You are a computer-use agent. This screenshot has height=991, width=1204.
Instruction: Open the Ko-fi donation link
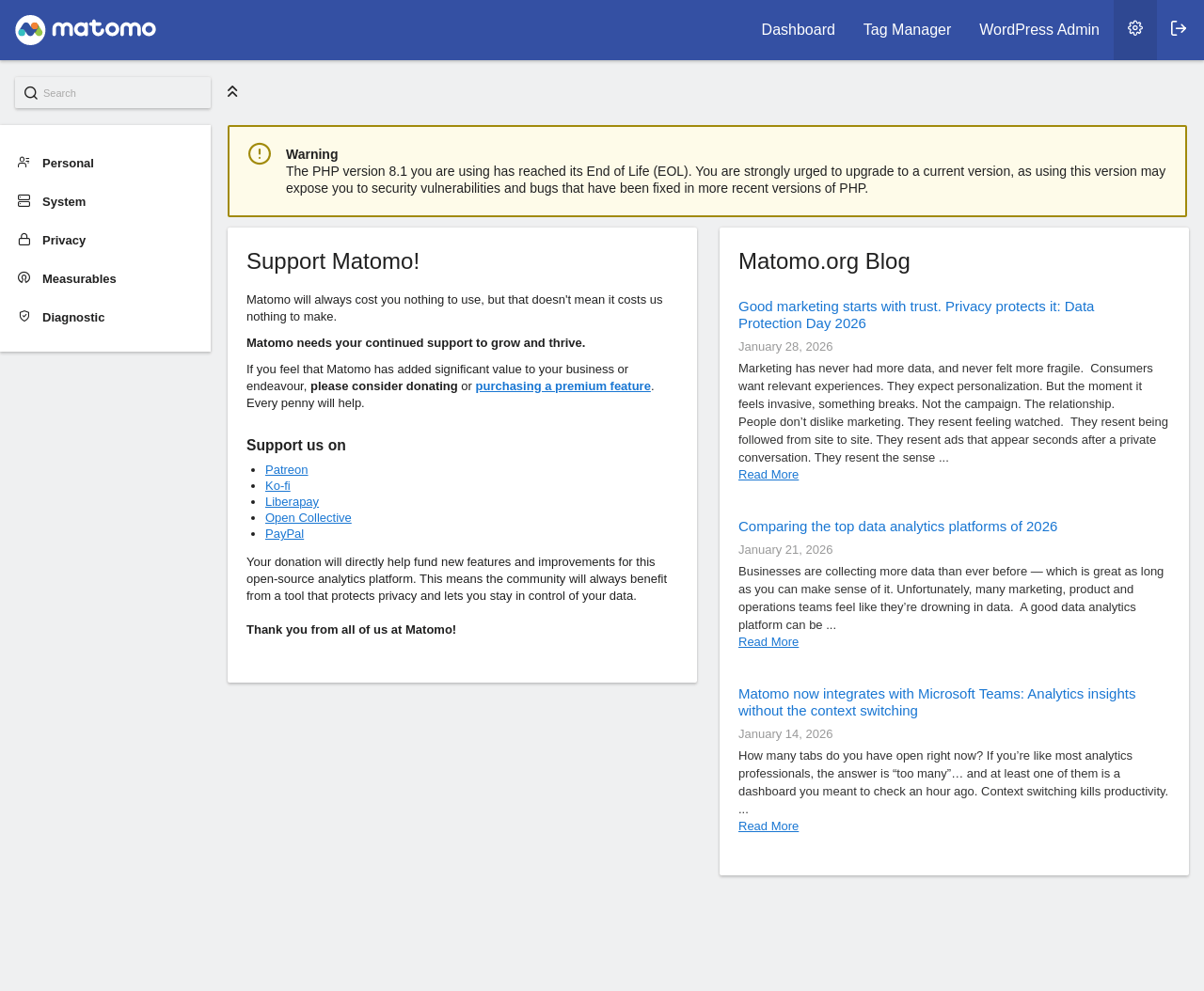[x=277, y=486]
